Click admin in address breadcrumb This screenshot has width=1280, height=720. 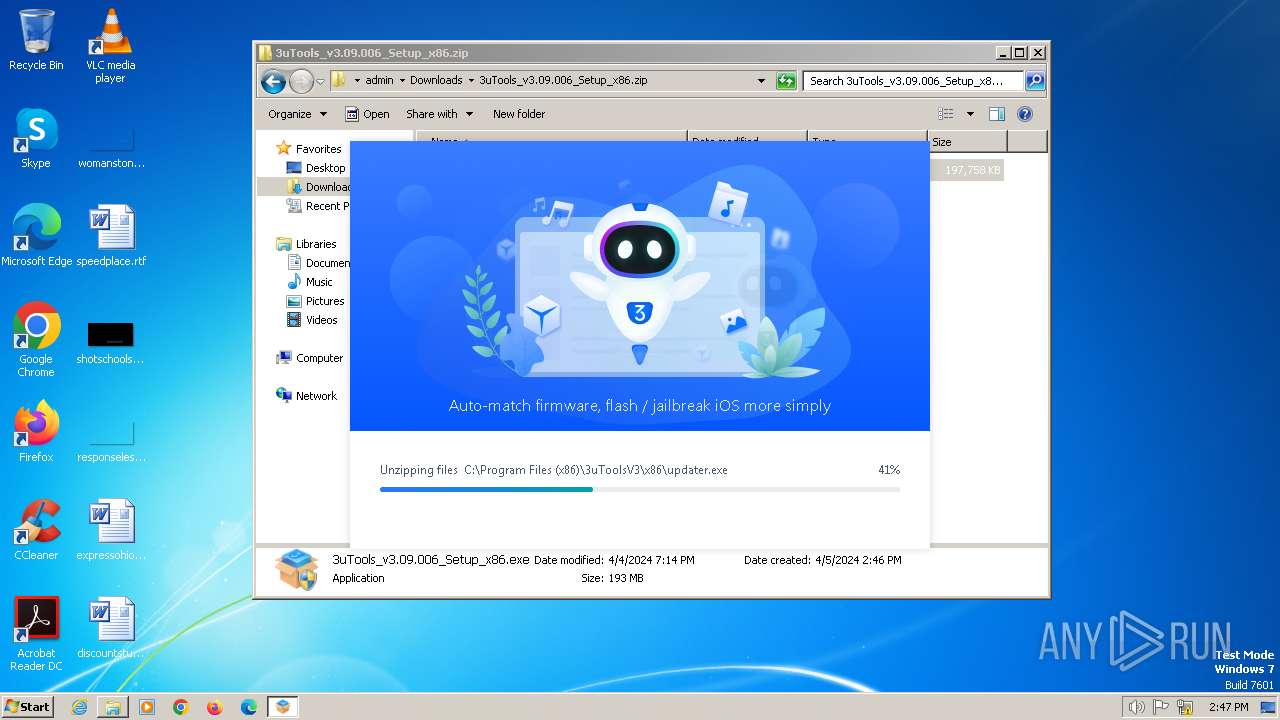pos(379,80)
